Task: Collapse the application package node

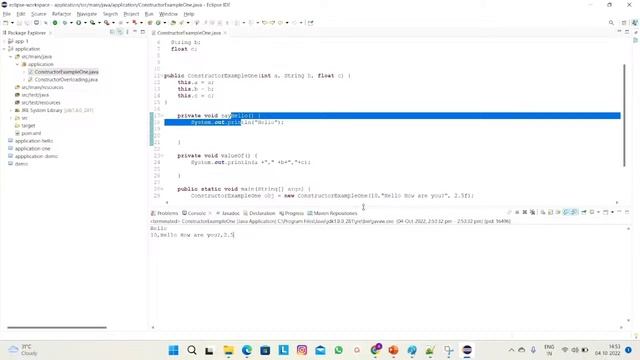Action: (x=18, y=64)
